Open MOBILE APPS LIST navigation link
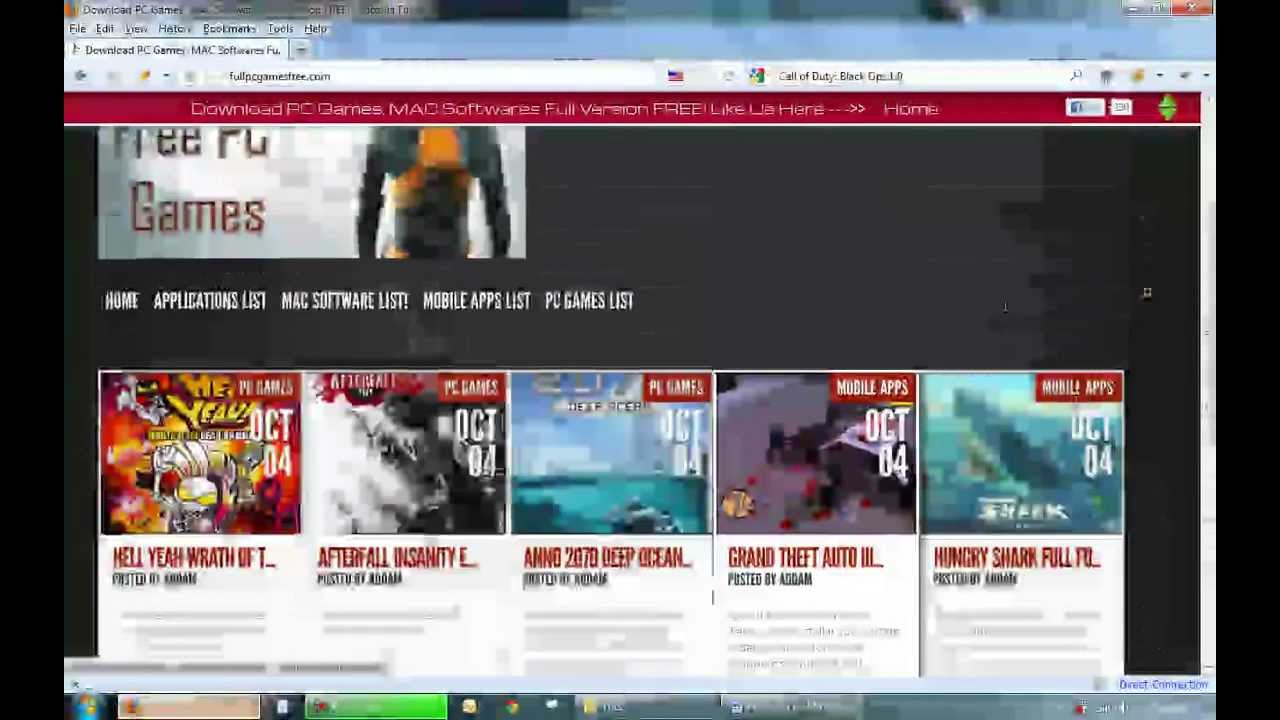Screen dimensions: 1280x720 pyautogui.click(x=476, y=301)
